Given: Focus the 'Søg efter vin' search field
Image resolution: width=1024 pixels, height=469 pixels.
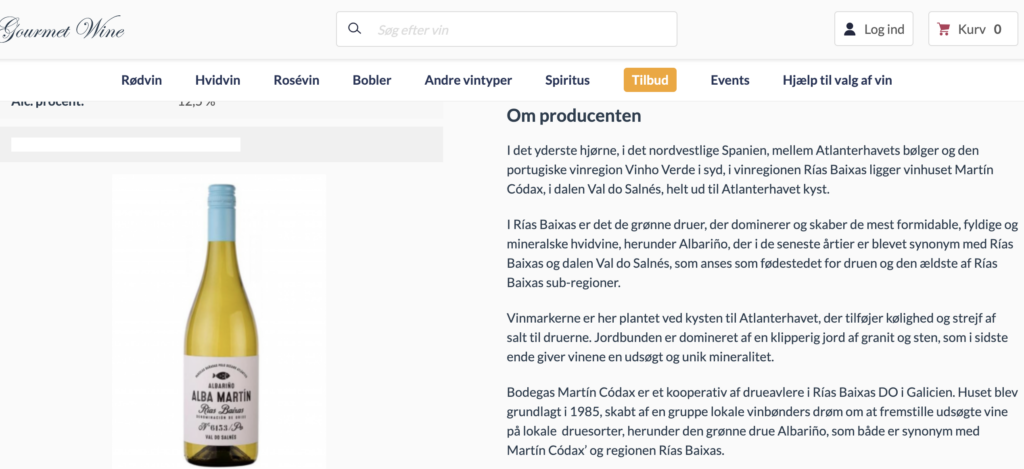Looking at the screenshot, I should [507, 29].
